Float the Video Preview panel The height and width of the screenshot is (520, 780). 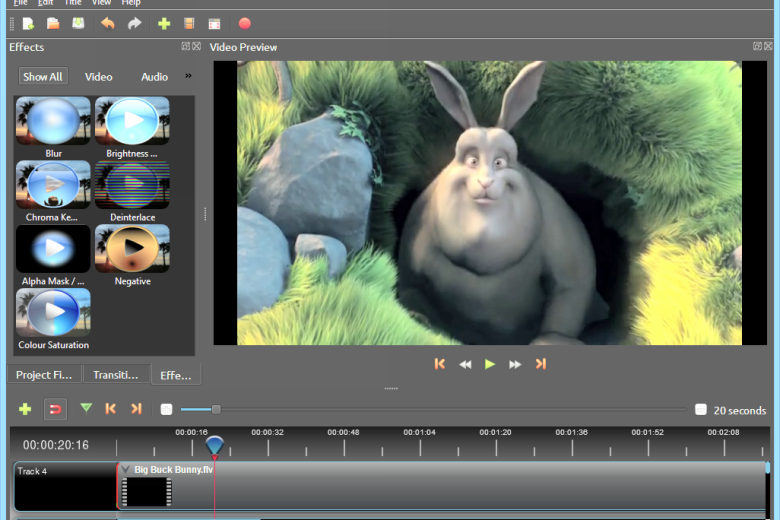pyautogui.click(x=757, y=46)
